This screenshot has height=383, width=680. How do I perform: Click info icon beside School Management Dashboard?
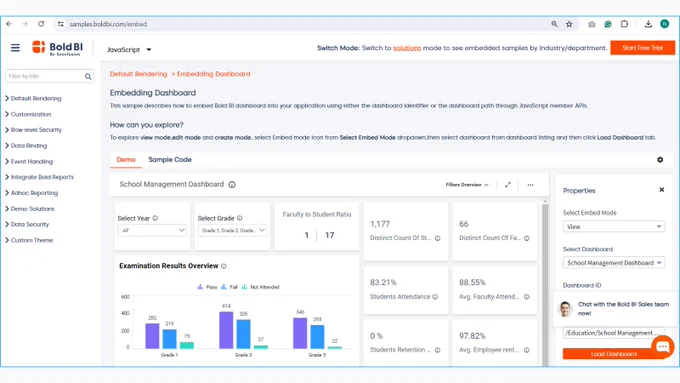[232, 185]
